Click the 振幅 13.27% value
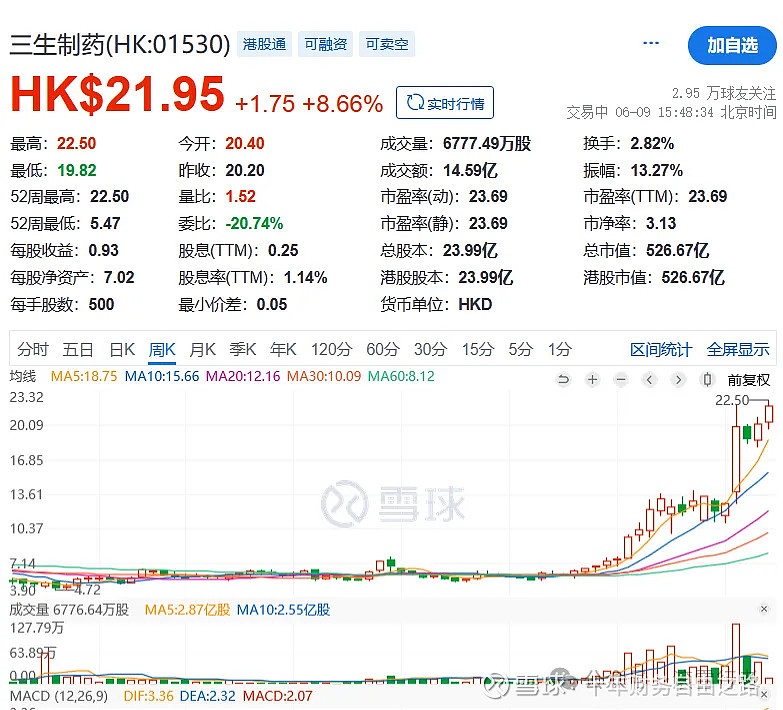783x710 pixels. 656,170
